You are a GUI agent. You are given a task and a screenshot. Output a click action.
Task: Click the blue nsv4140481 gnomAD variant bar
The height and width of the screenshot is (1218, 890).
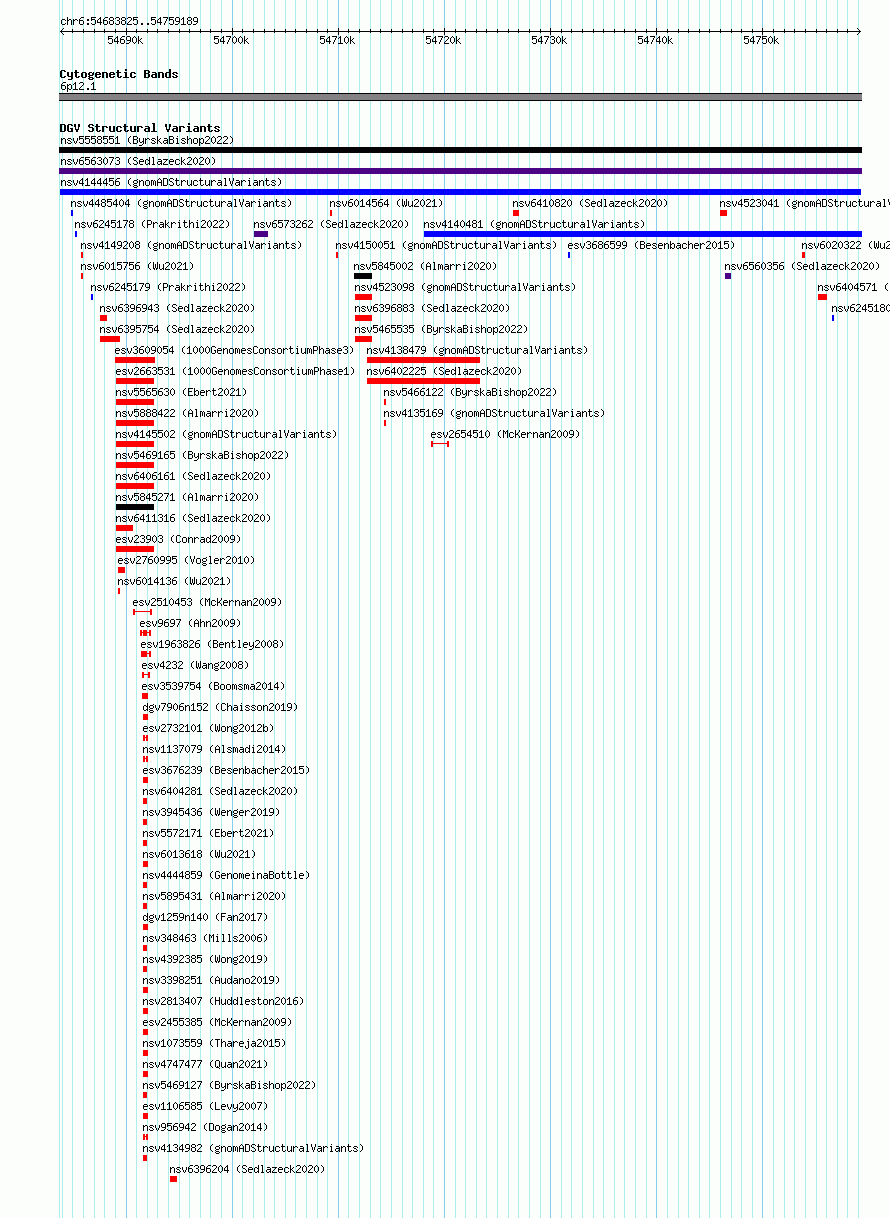[x=642, y=234]
